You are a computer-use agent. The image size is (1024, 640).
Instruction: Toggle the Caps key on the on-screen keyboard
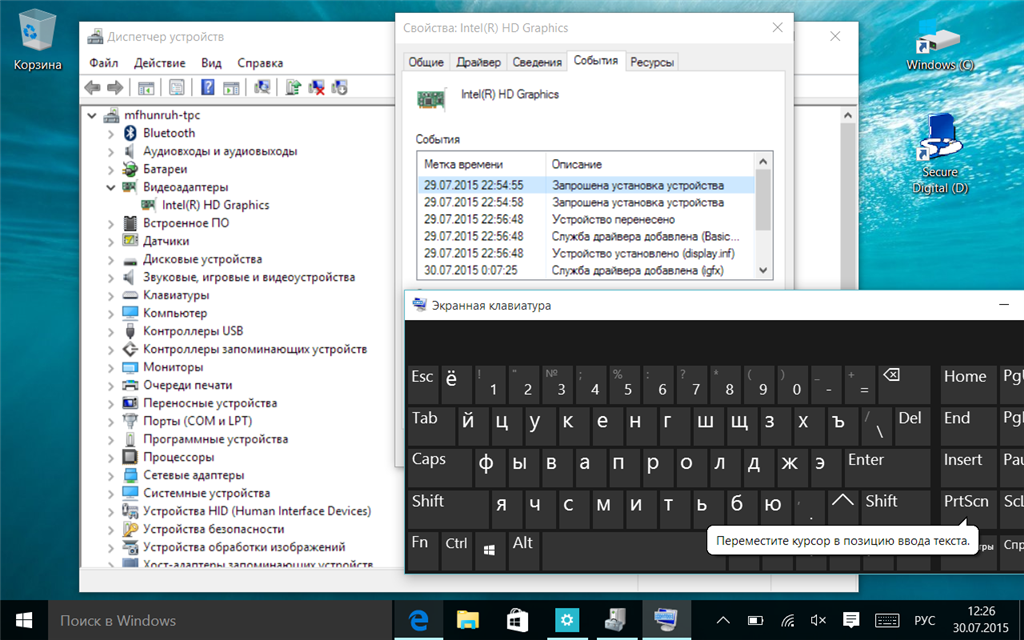tap(438, 466)
